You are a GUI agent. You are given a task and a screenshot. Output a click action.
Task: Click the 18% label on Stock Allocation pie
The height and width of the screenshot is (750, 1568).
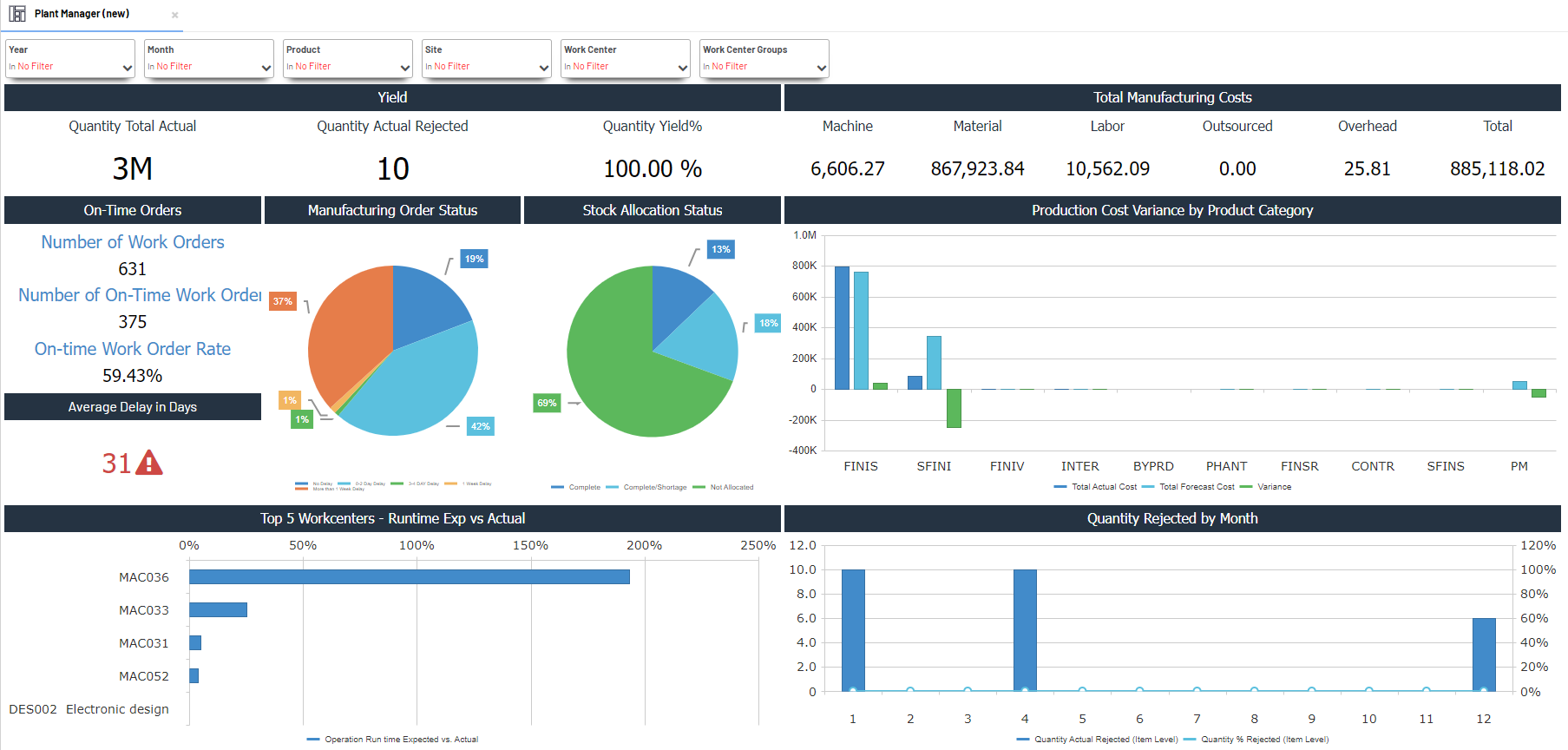pos(769,324)
